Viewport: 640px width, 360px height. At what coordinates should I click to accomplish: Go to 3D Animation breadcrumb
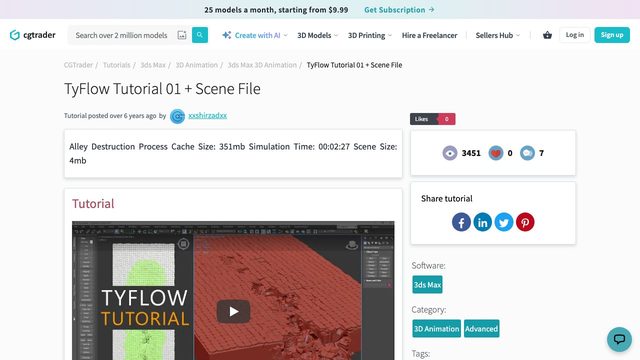click(x=196, y=65)
